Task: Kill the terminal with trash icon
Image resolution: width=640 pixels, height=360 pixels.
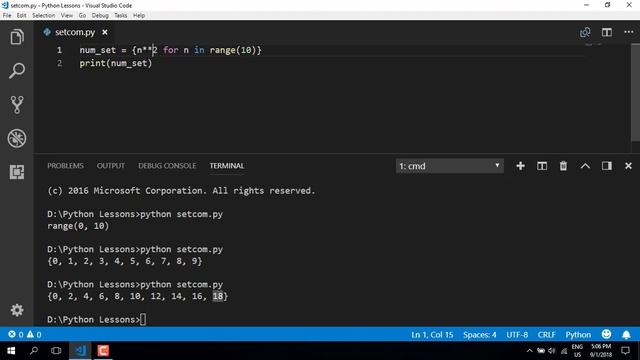Action: click(x=563, y=166)
